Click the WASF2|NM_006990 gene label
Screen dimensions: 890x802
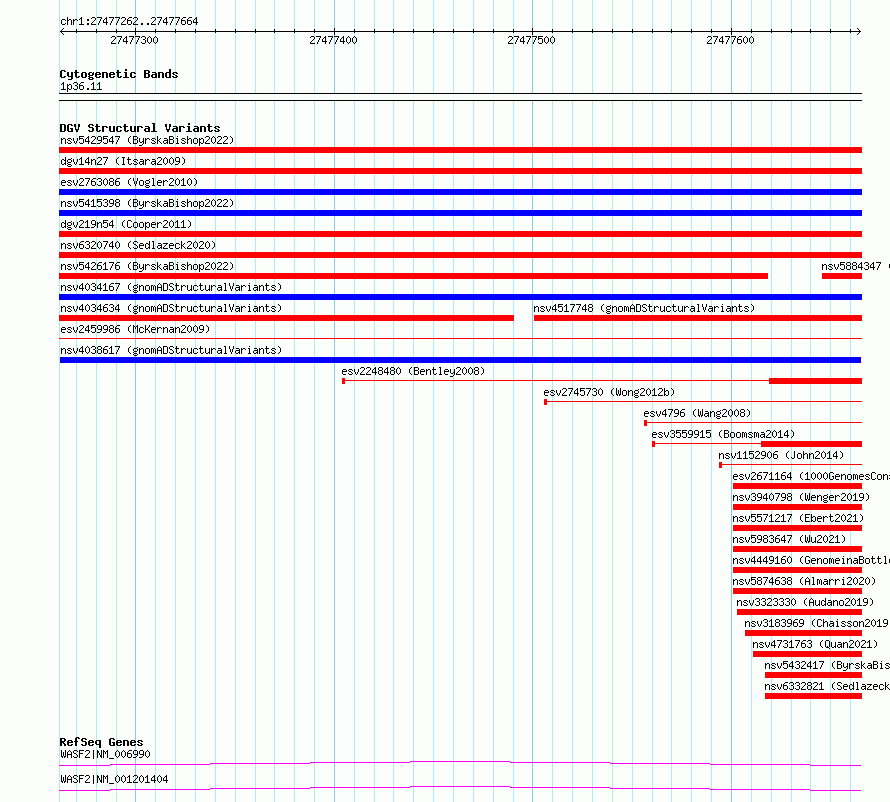(x=105, y=754)
